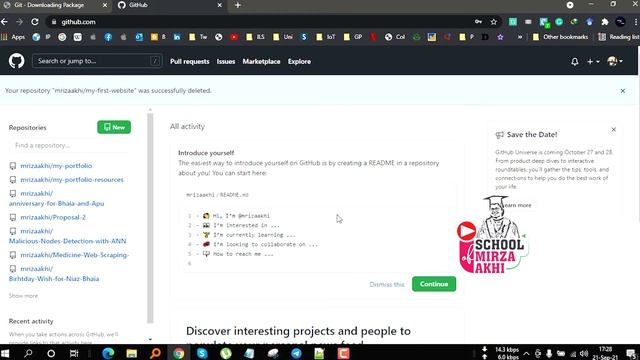Expand the plus create-new dropdown
The width and height of the screenshot is (640, 360).
[593, 62]
